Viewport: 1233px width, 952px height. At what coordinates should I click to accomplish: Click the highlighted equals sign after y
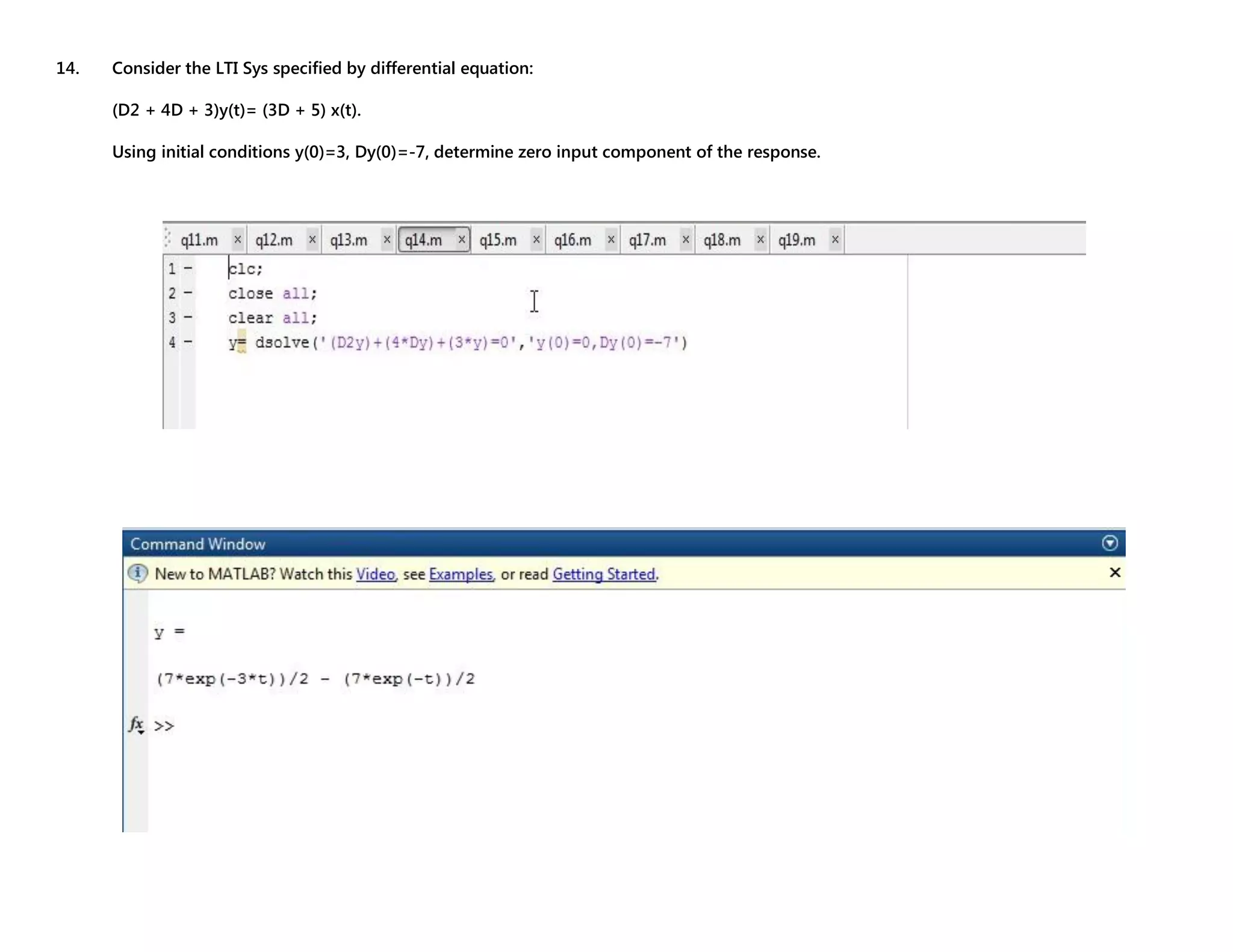coord(241,342)
